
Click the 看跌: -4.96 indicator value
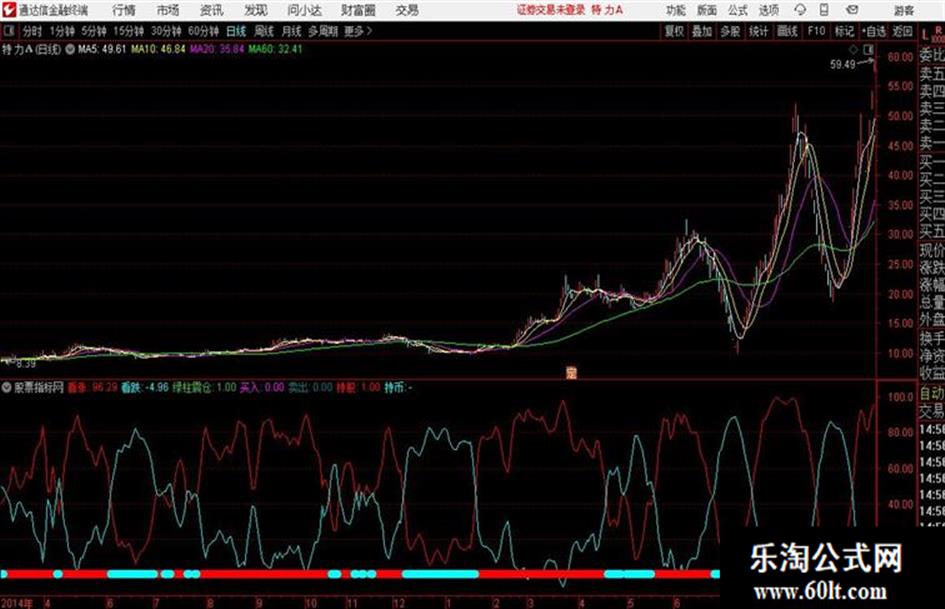(x=145, y=388)
